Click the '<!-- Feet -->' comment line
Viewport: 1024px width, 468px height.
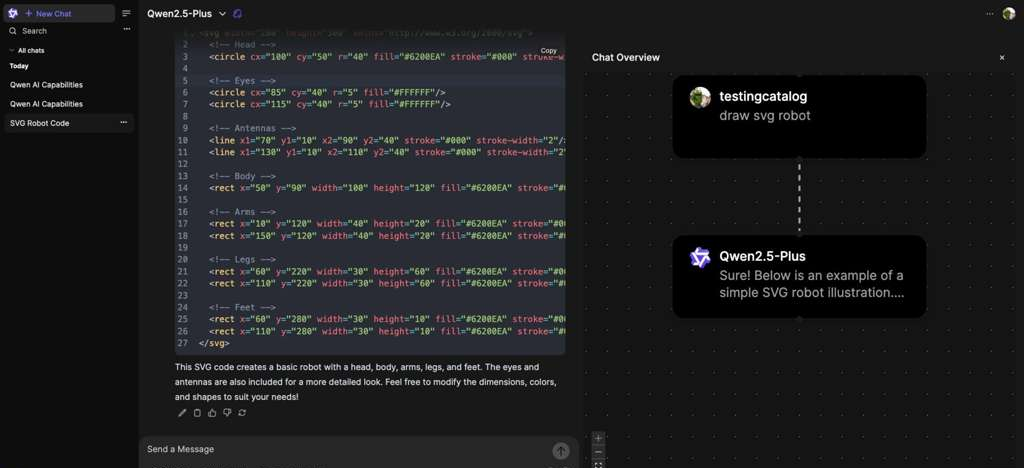click(242, 307)
